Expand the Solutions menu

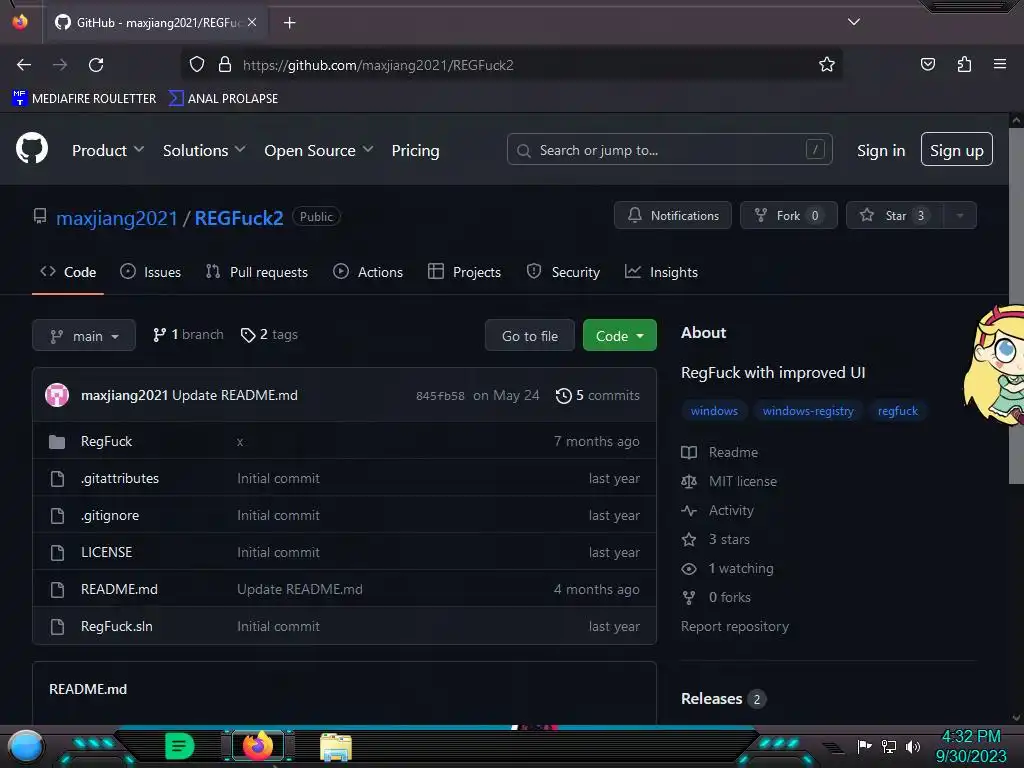click(204, 150)
